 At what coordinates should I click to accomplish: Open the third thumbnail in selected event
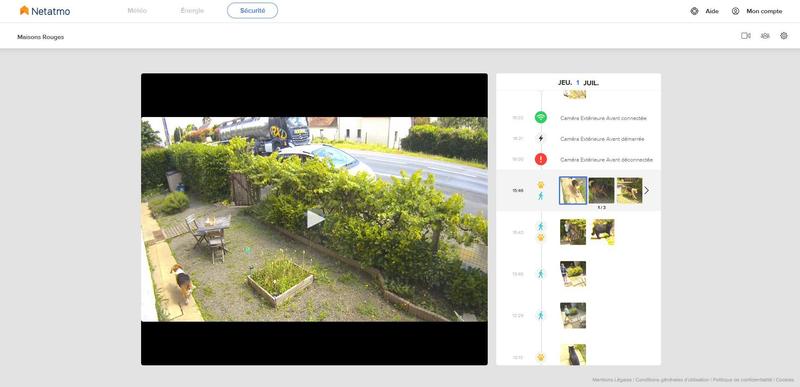[630, 191]
